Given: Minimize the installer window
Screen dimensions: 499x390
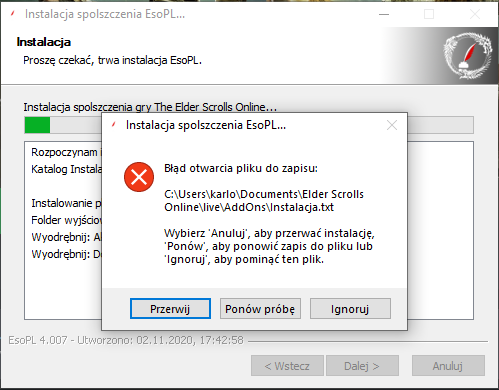Looking at the screenshot, I should point(384,14).
